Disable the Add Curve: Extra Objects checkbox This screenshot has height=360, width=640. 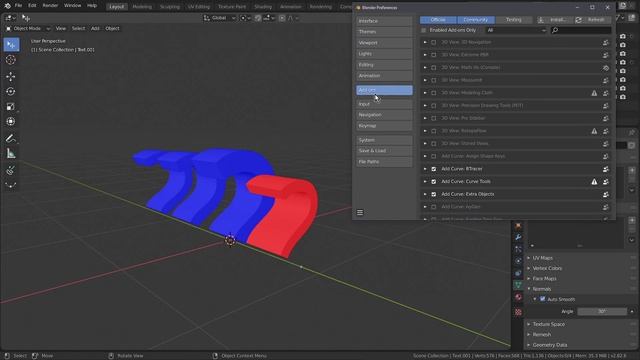(x=433, y=194)
